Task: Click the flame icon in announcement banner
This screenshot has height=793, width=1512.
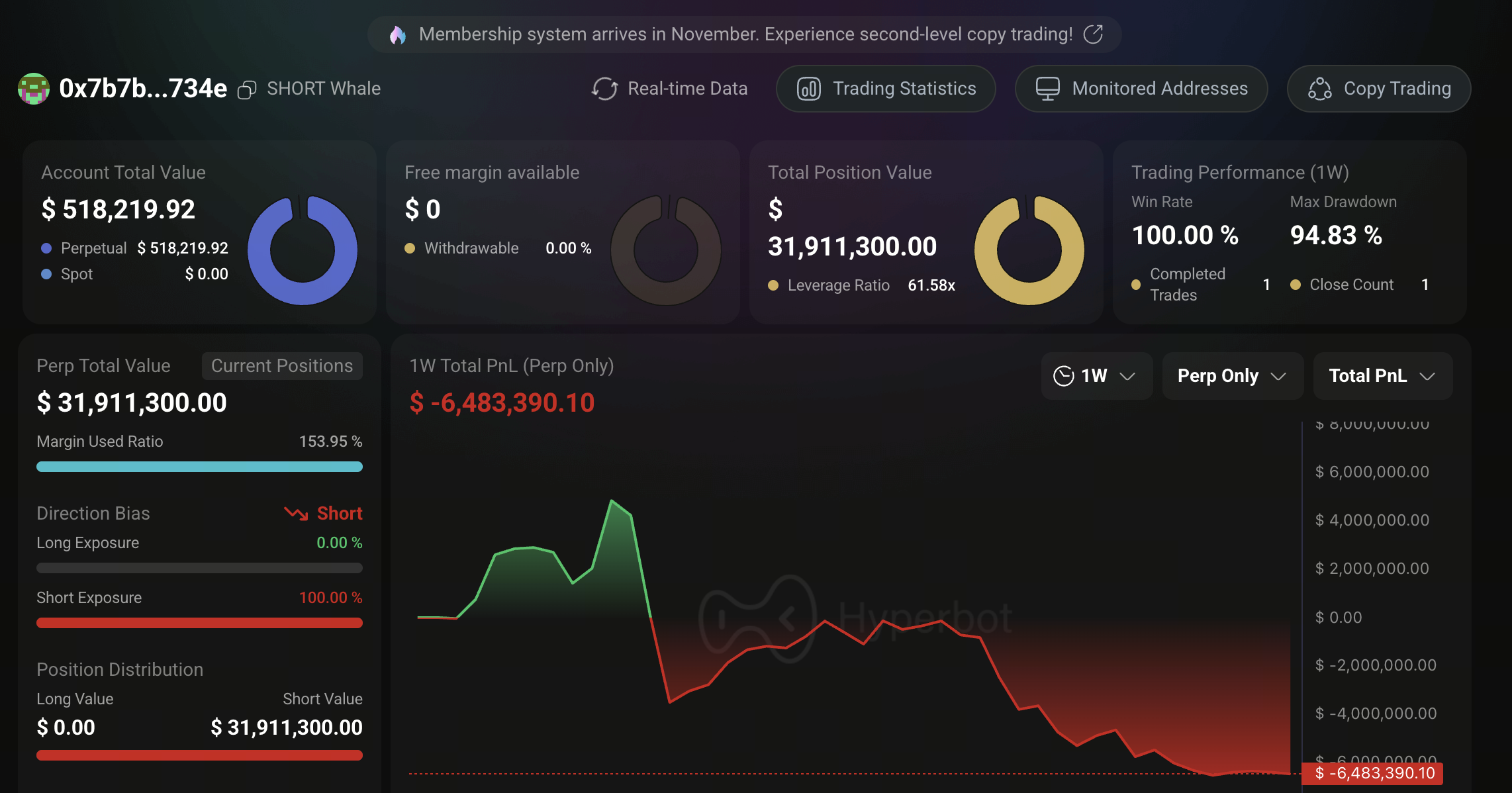Action: tap(398, 34)
